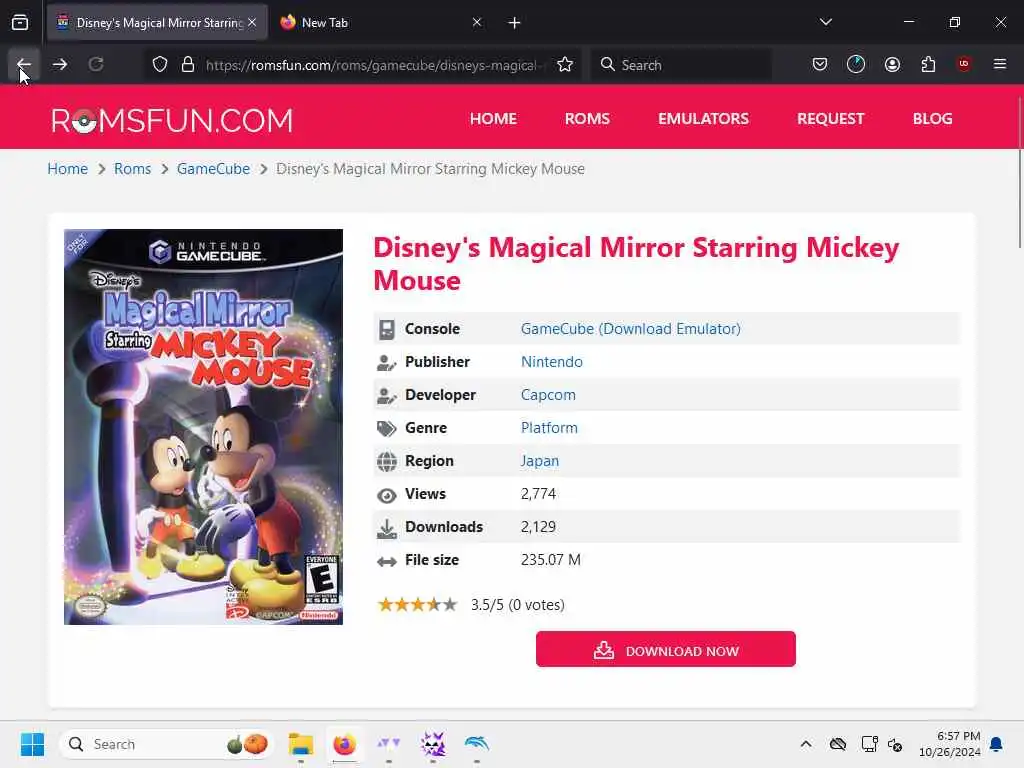Click the page title heading Disney's Magical Mirror
1024x768 pixels.
636,264
